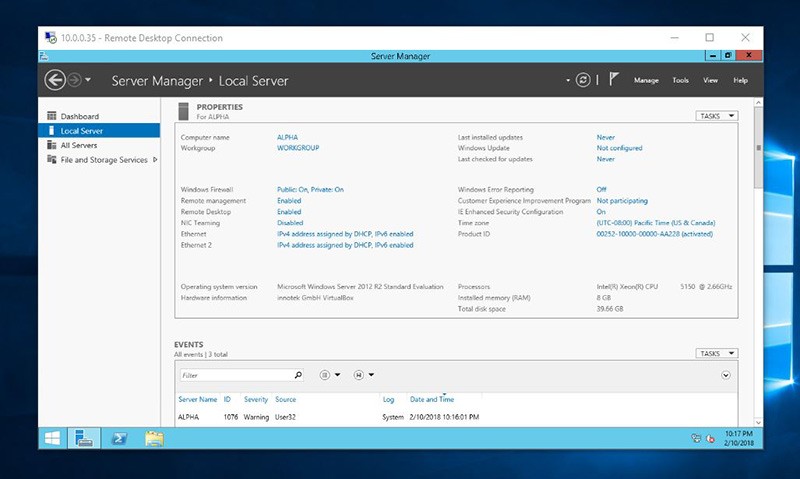The image size is (800, 479).
Task: Click Remote Desktop Enabled link
Action: pos(289,212)
